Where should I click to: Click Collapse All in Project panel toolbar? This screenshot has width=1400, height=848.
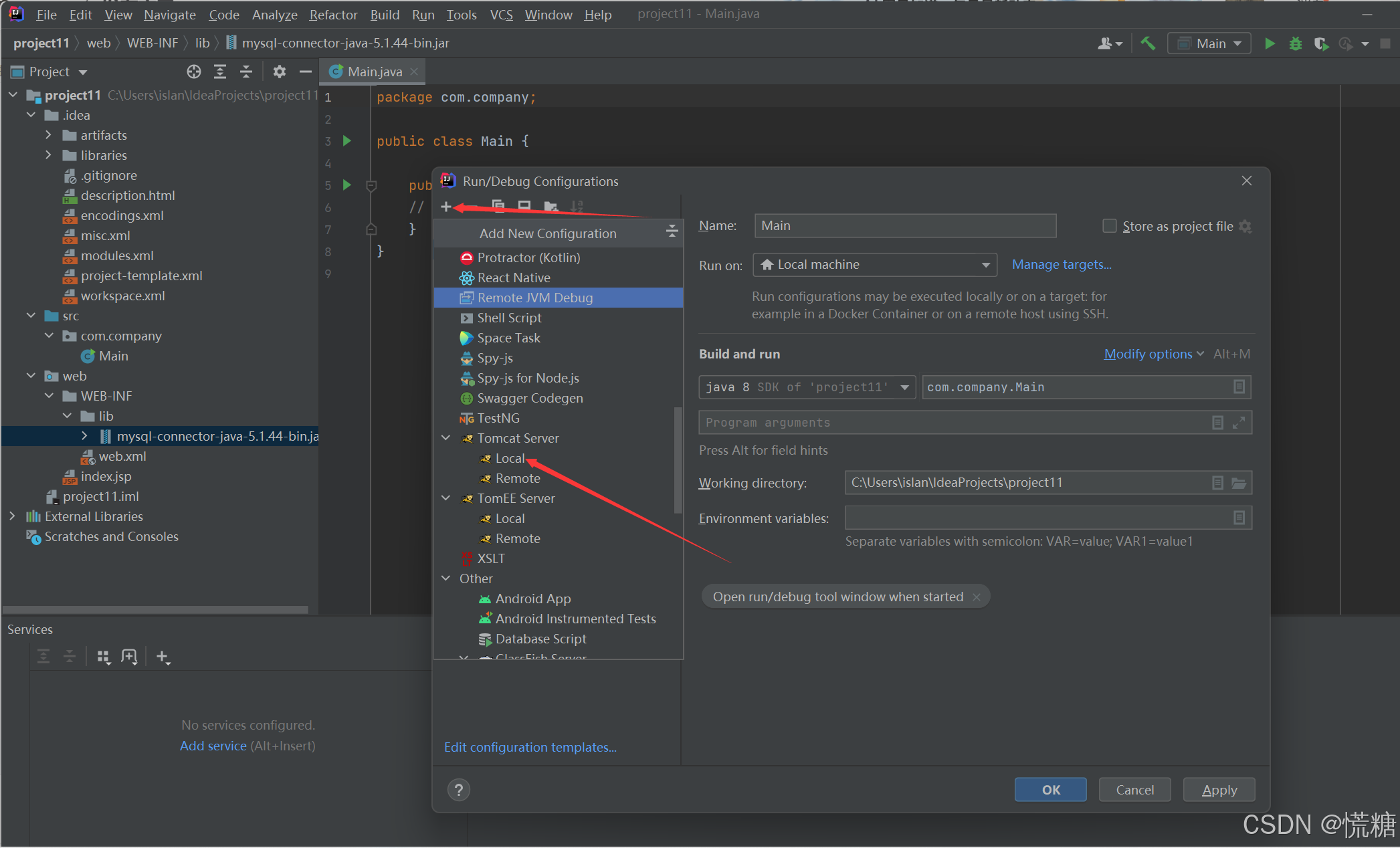pyautogui.click(x=246, y=72)
